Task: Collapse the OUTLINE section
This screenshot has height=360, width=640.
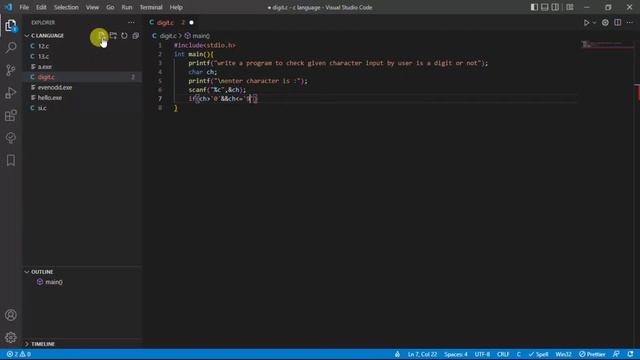Action: [x=82, y=272]
